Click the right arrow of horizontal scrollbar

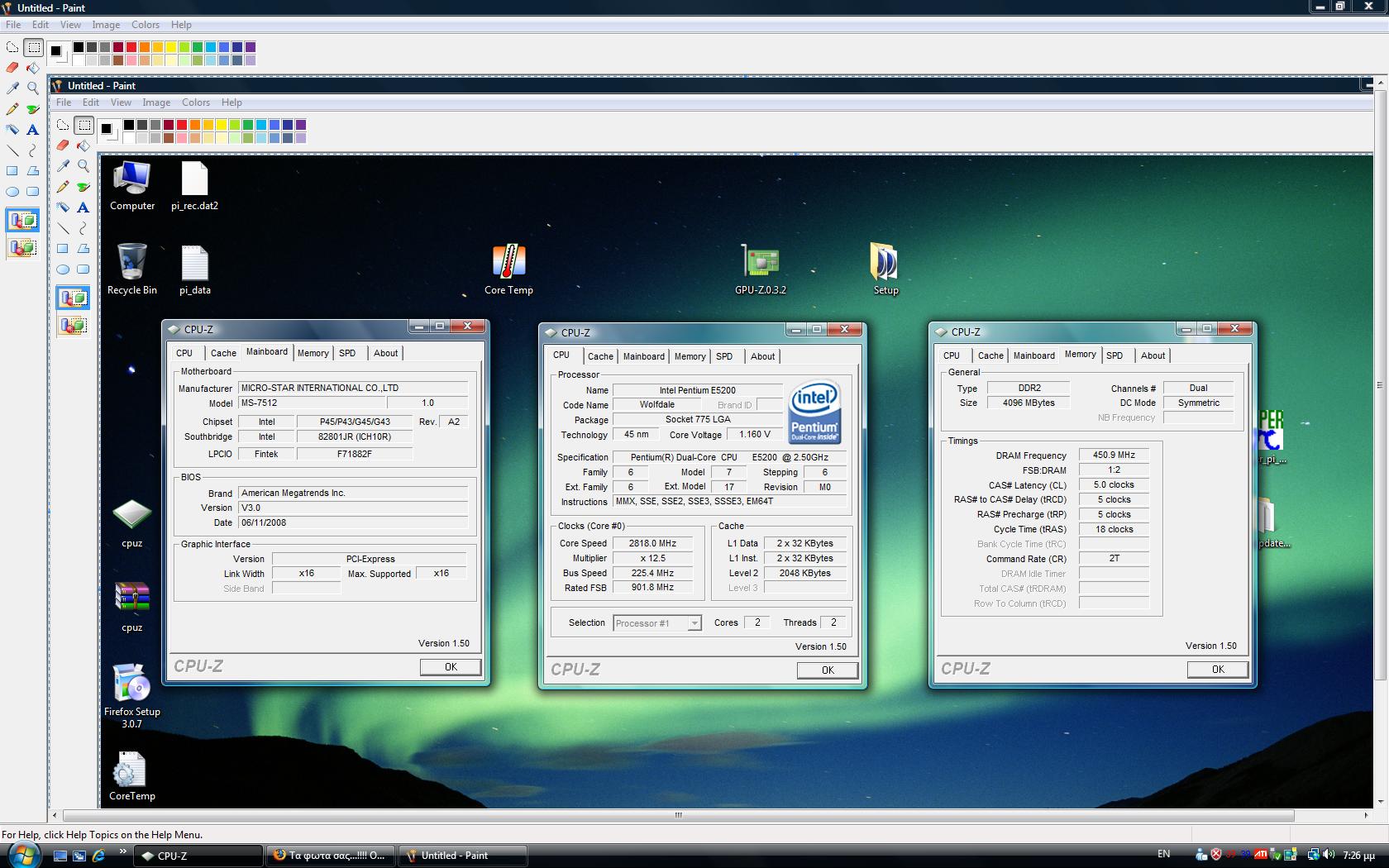point(1366,815)
